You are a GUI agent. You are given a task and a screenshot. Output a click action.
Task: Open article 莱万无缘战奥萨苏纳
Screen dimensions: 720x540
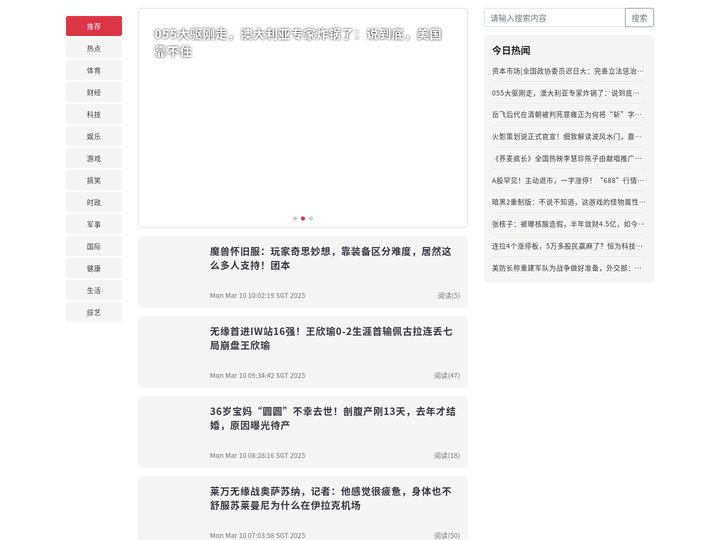[331, 498]
